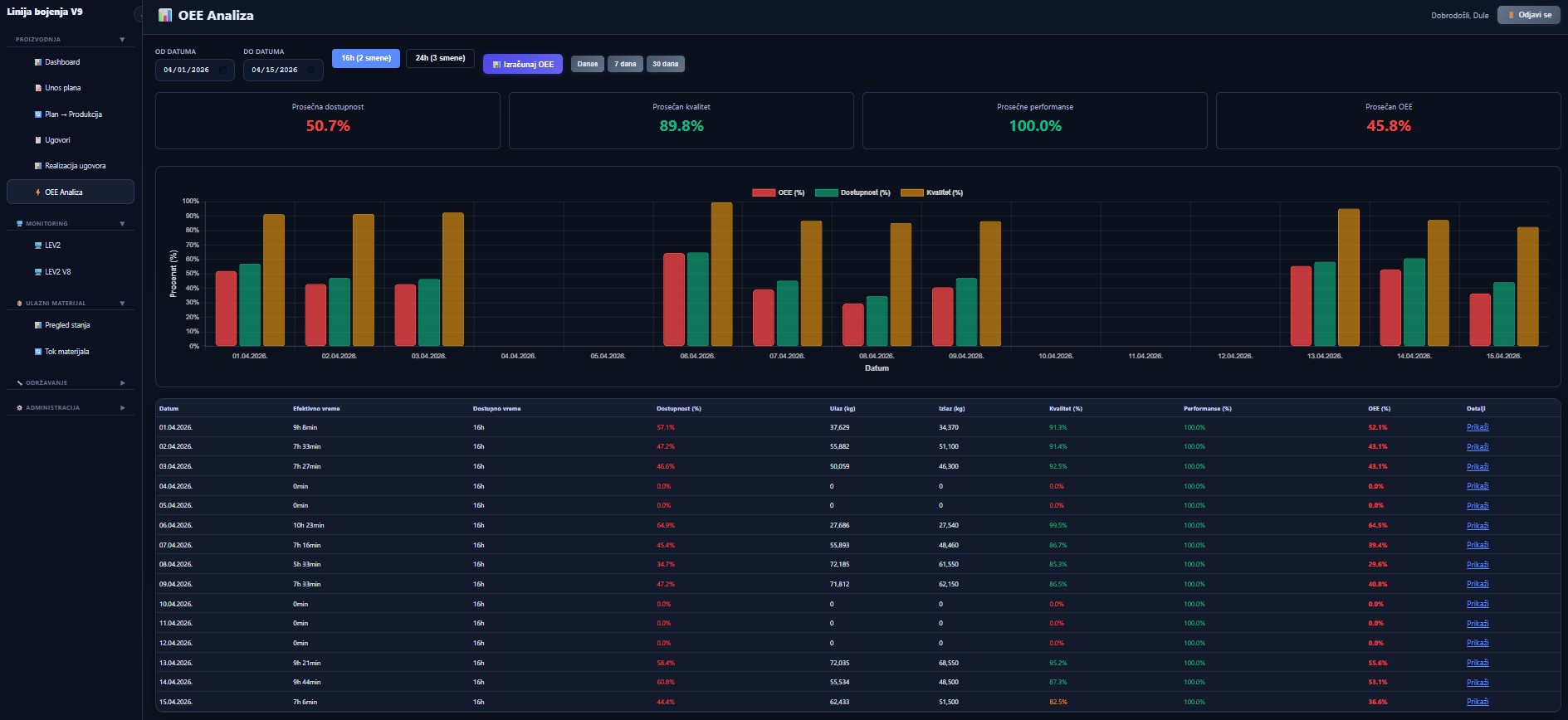Collapse the sidebar with the arrow button
Viewport: 1568px width, 720px height.
pyautogui.click(x=139, y=15)
